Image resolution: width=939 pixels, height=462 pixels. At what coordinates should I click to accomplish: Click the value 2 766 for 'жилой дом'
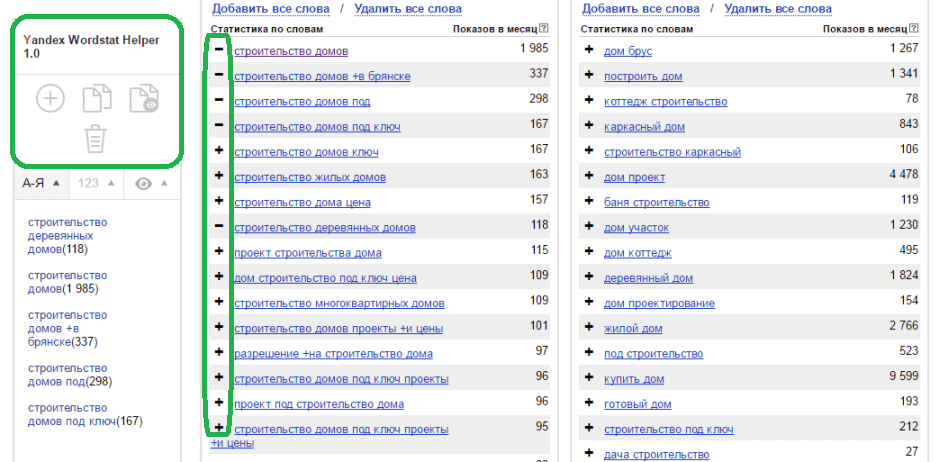pyautogui.click(x=904, y=326)
